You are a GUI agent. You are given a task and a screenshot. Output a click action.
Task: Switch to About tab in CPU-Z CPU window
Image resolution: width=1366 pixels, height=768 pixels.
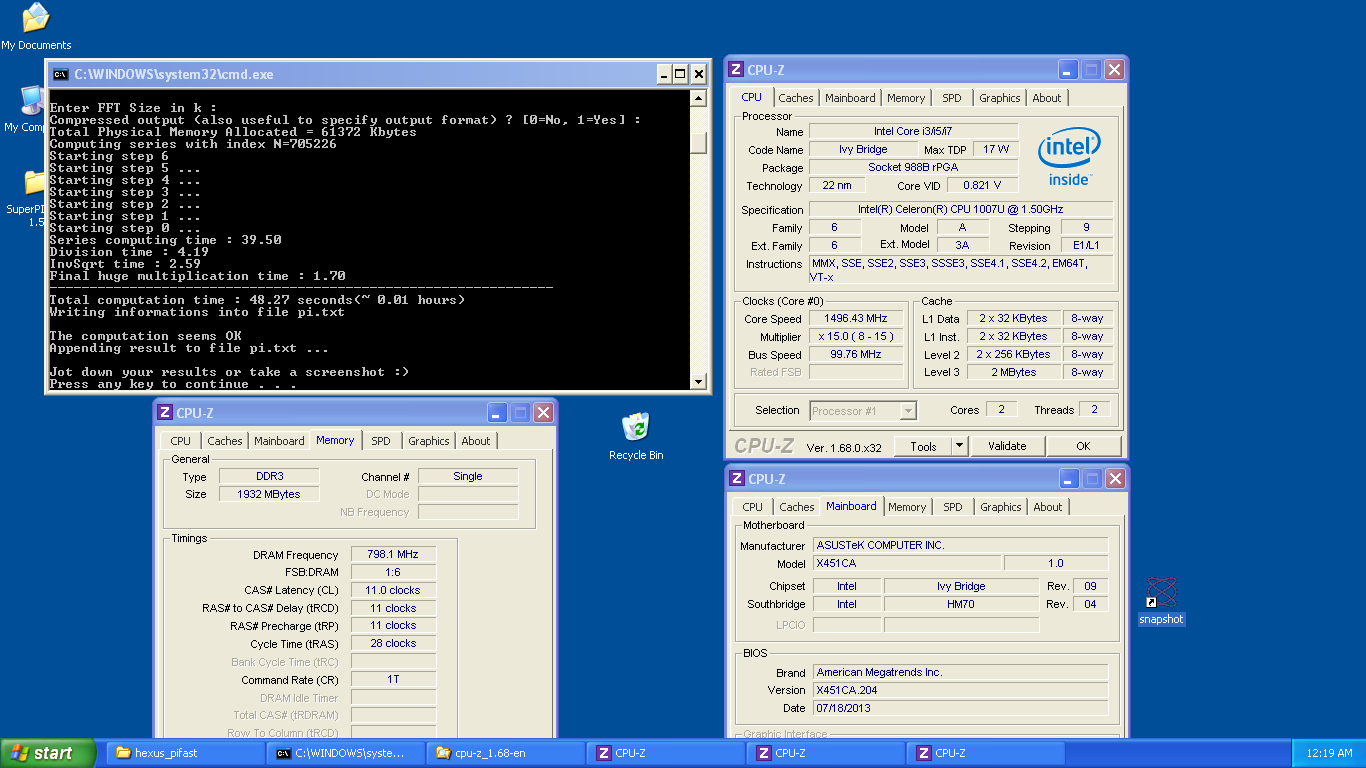click(1047, 98)
